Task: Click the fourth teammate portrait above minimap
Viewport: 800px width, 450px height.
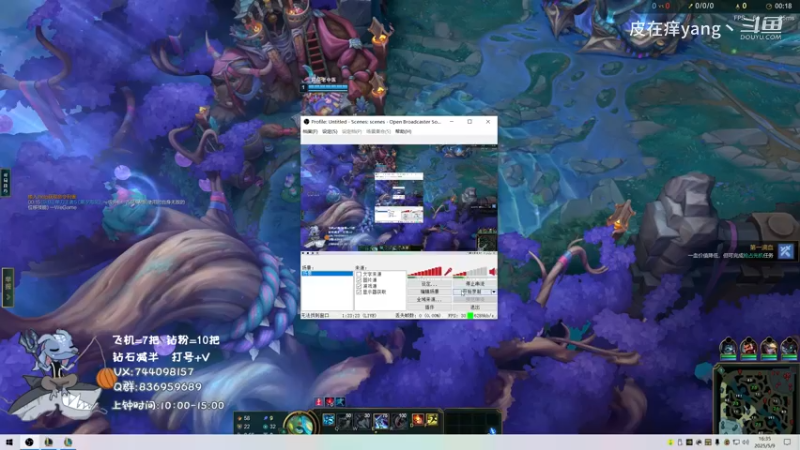Action: (x=789, y=348)
